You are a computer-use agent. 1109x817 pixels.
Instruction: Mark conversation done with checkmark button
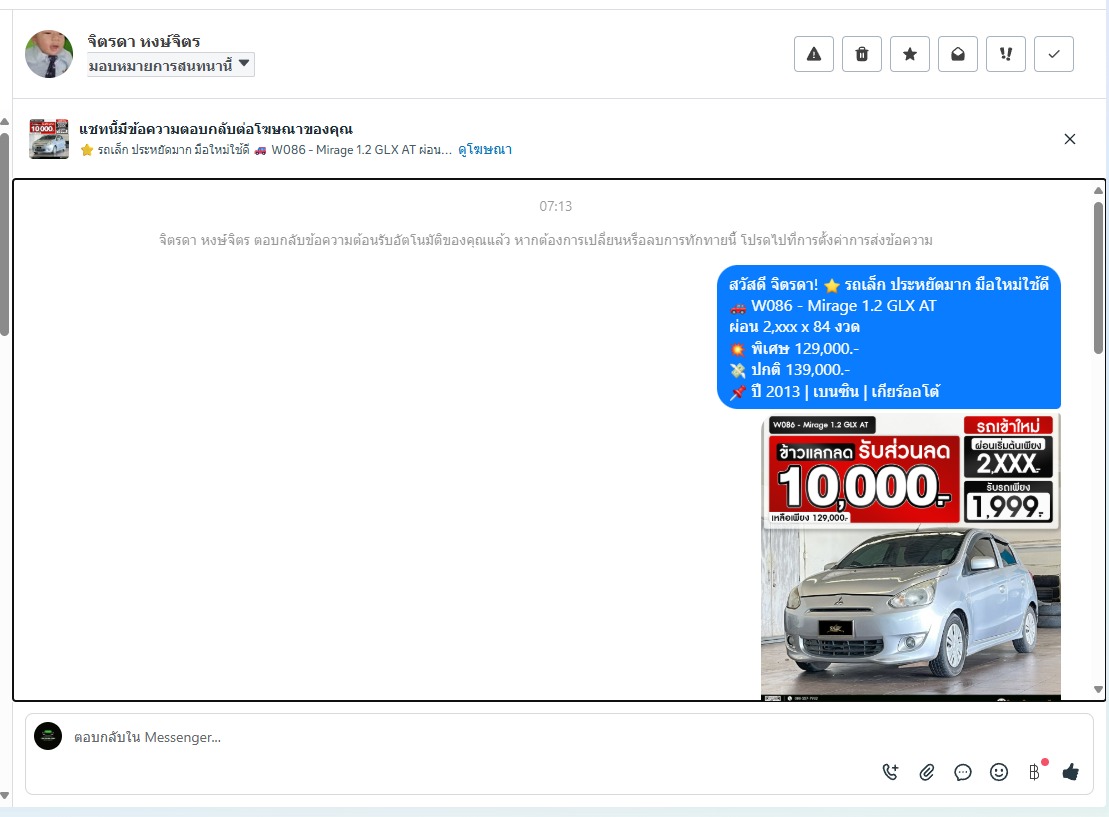pyautogui.click(x=1054, y=54)
